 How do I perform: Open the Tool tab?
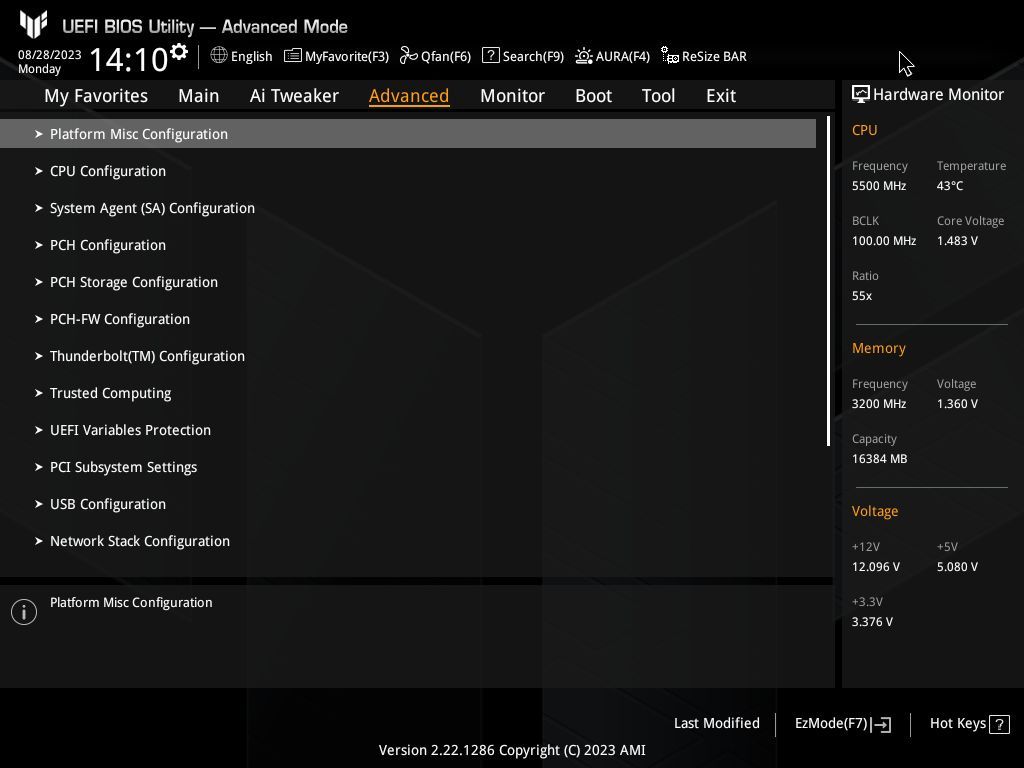[x=658, y=96]
